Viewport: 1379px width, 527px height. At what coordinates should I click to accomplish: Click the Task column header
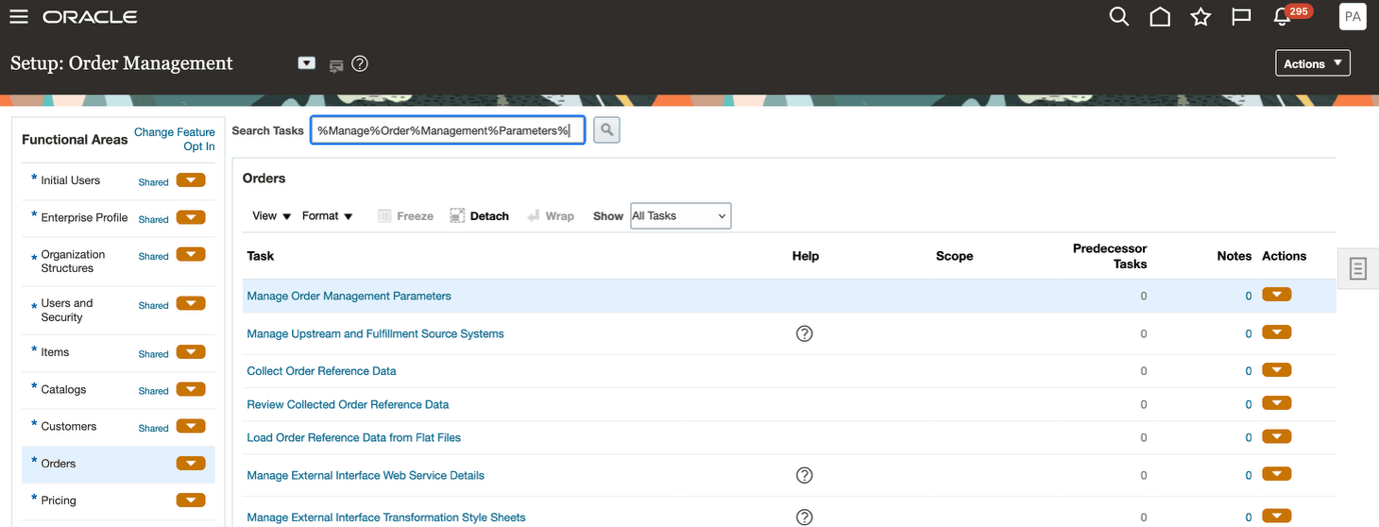tap(261, 256)
